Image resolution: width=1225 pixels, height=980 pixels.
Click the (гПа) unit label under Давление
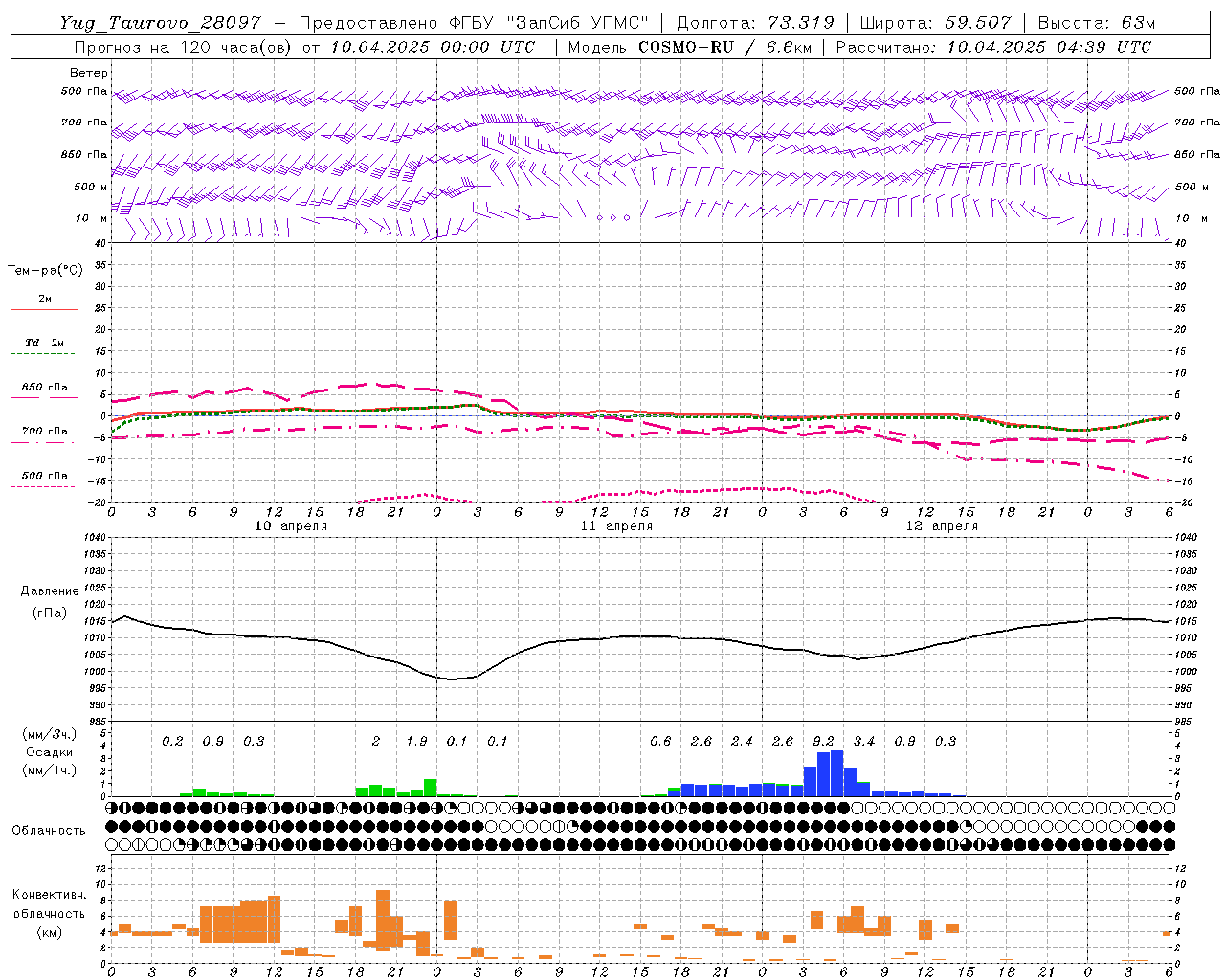pos(50,613)
